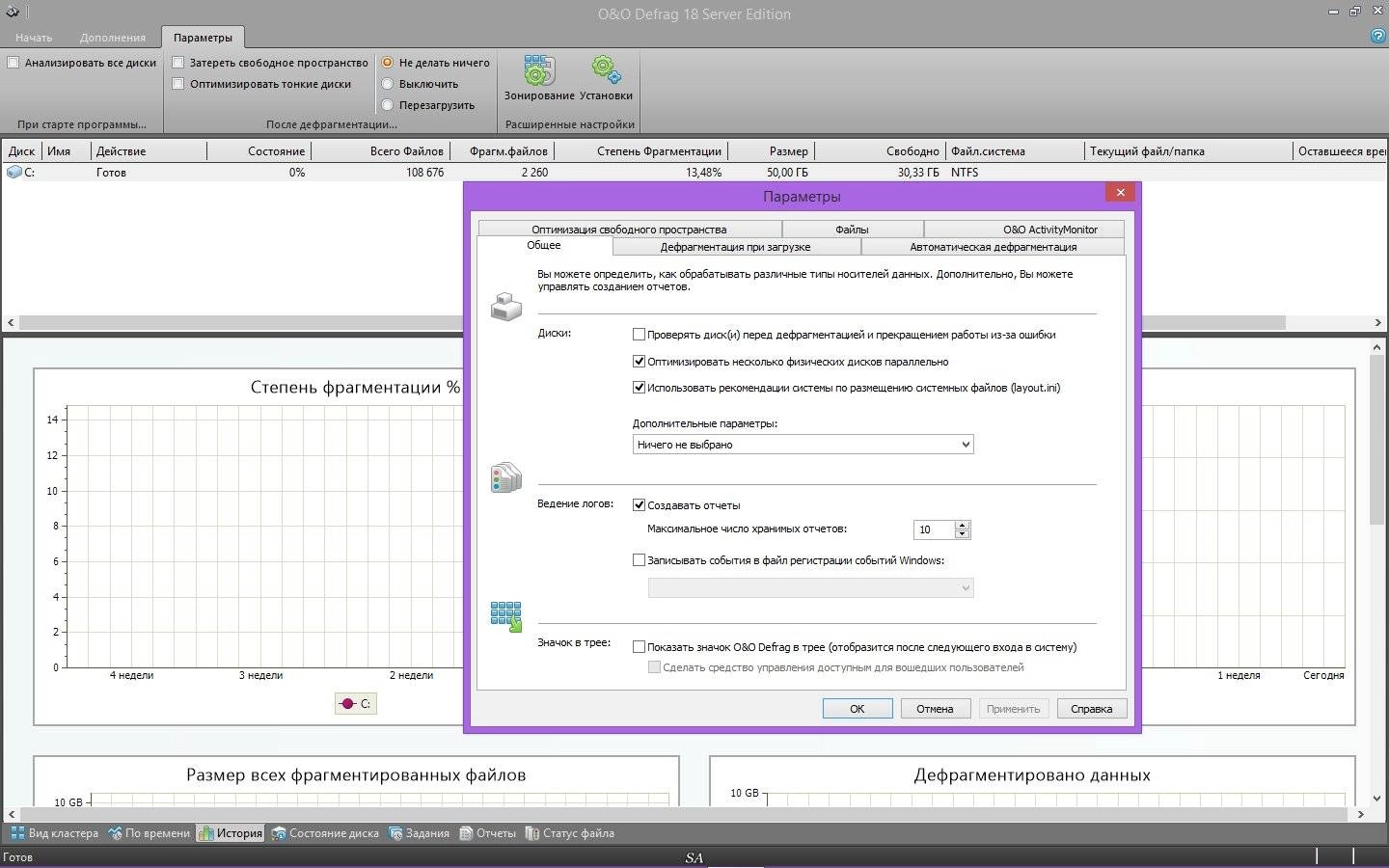
Task: Open the disabled event log dropdown
Action: [810, 588]
